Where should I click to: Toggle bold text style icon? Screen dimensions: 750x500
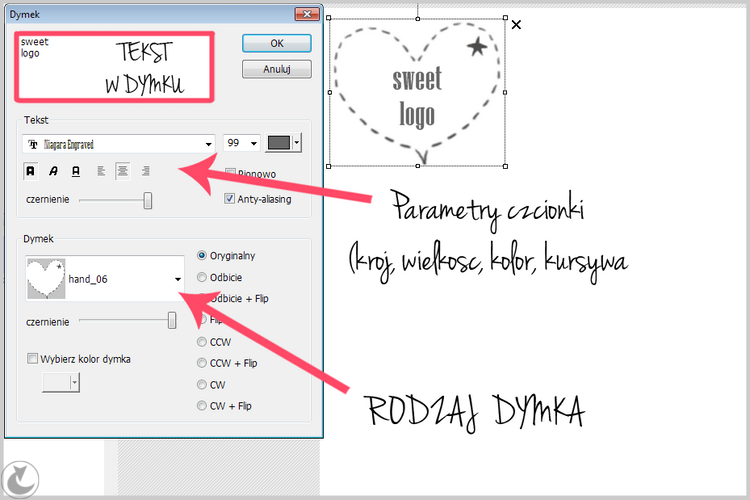31,171
